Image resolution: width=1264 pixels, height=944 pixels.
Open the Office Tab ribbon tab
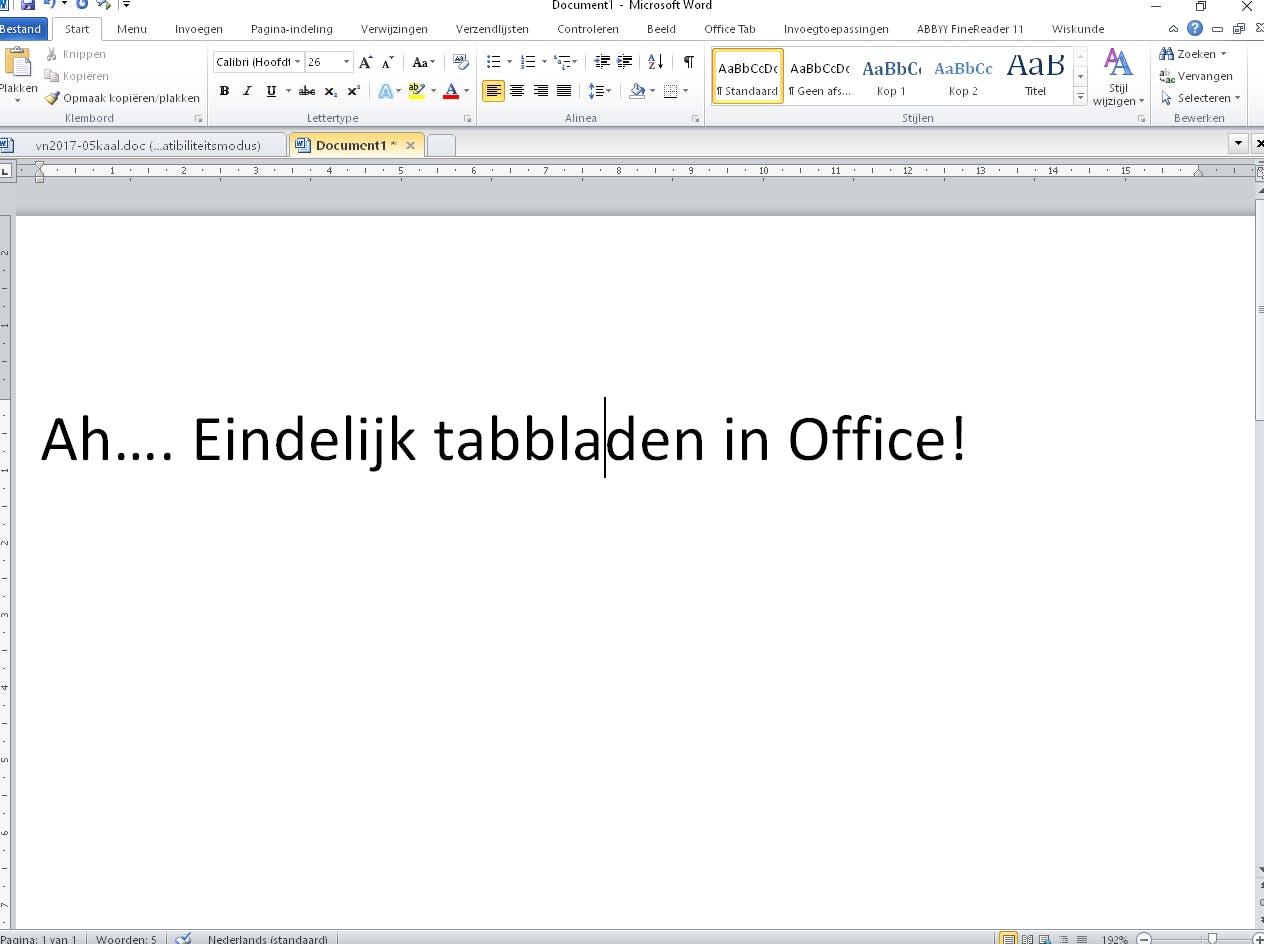tap(729, 29)
